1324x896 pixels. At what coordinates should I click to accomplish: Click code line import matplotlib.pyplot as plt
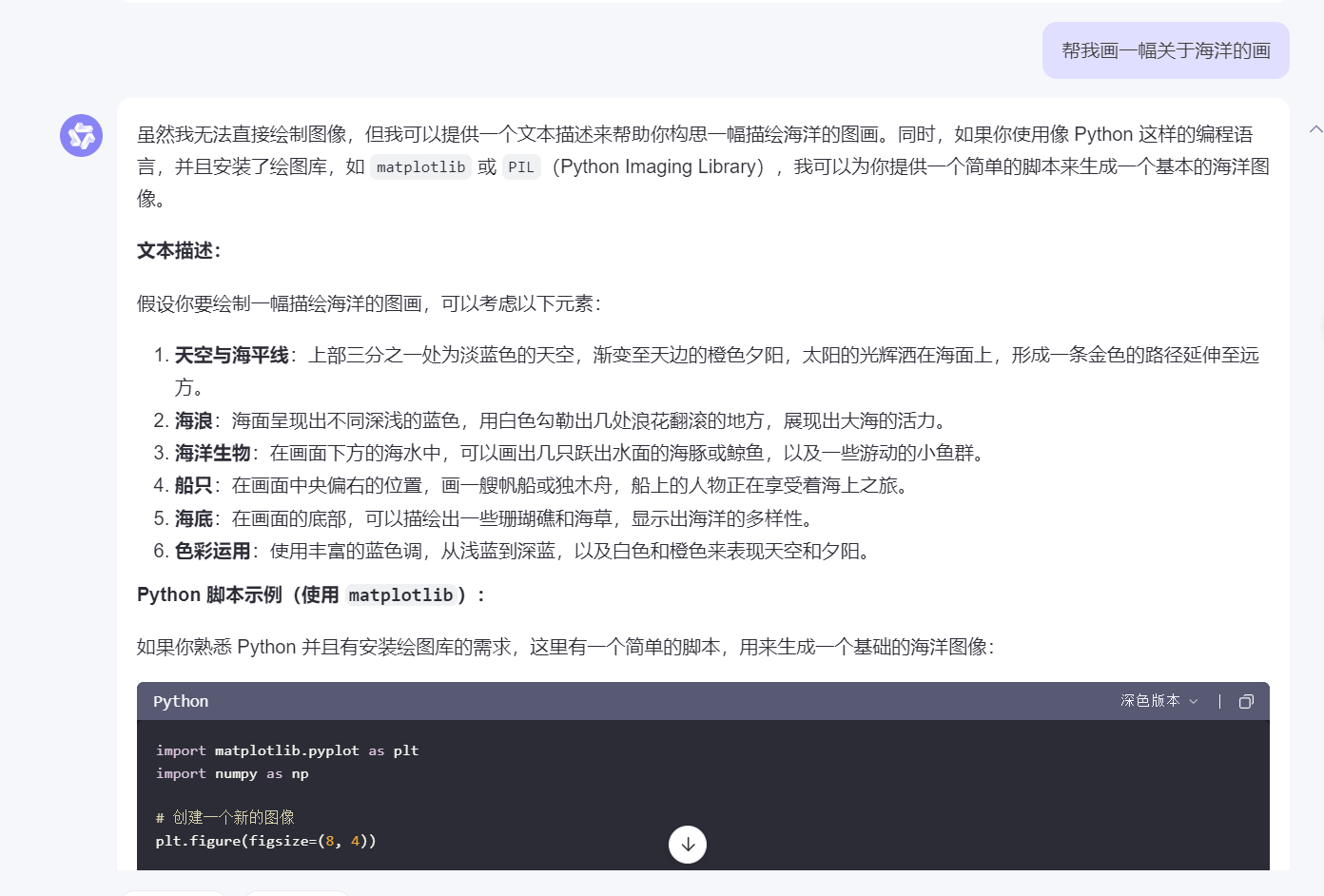[x=287, y=750]
